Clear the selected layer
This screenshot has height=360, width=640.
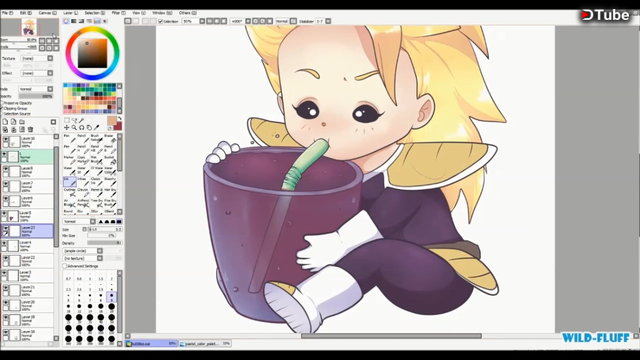pos(22,130)
